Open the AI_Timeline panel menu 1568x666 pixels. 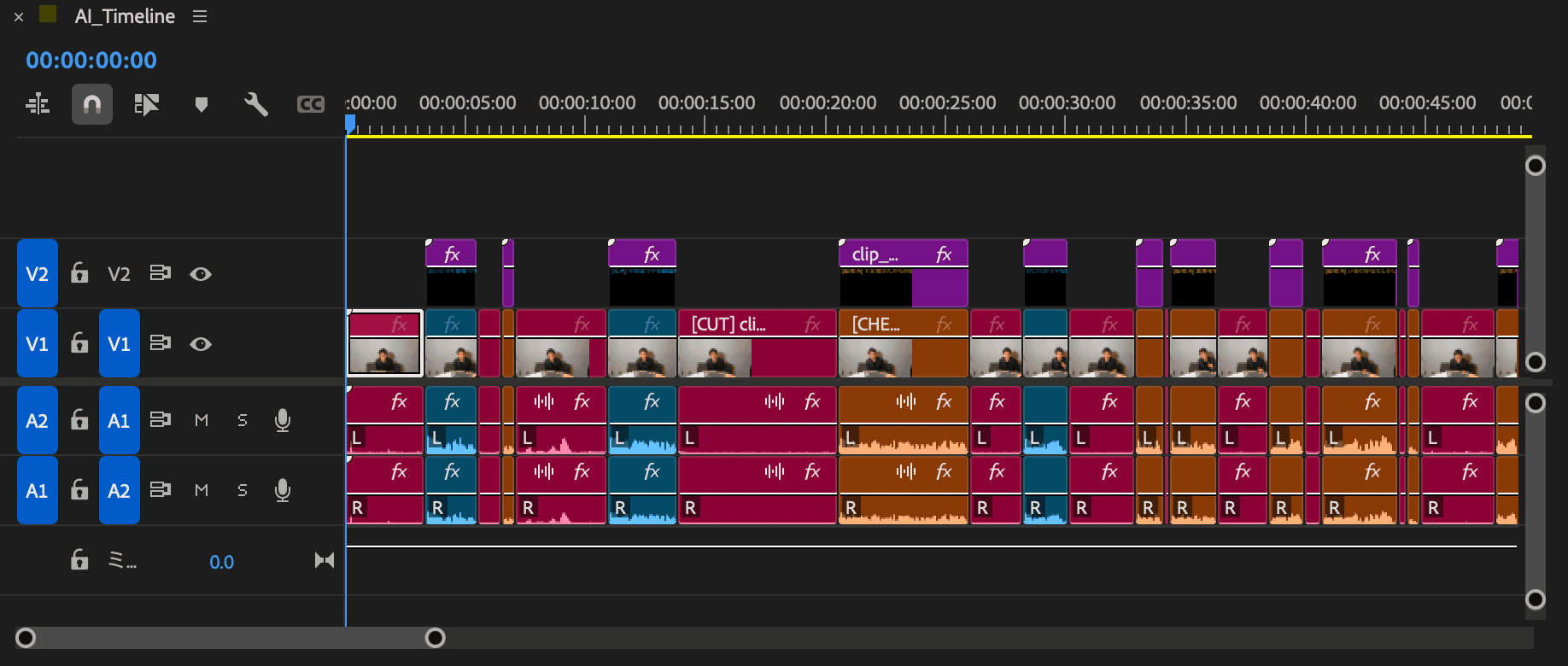(200, 16)
